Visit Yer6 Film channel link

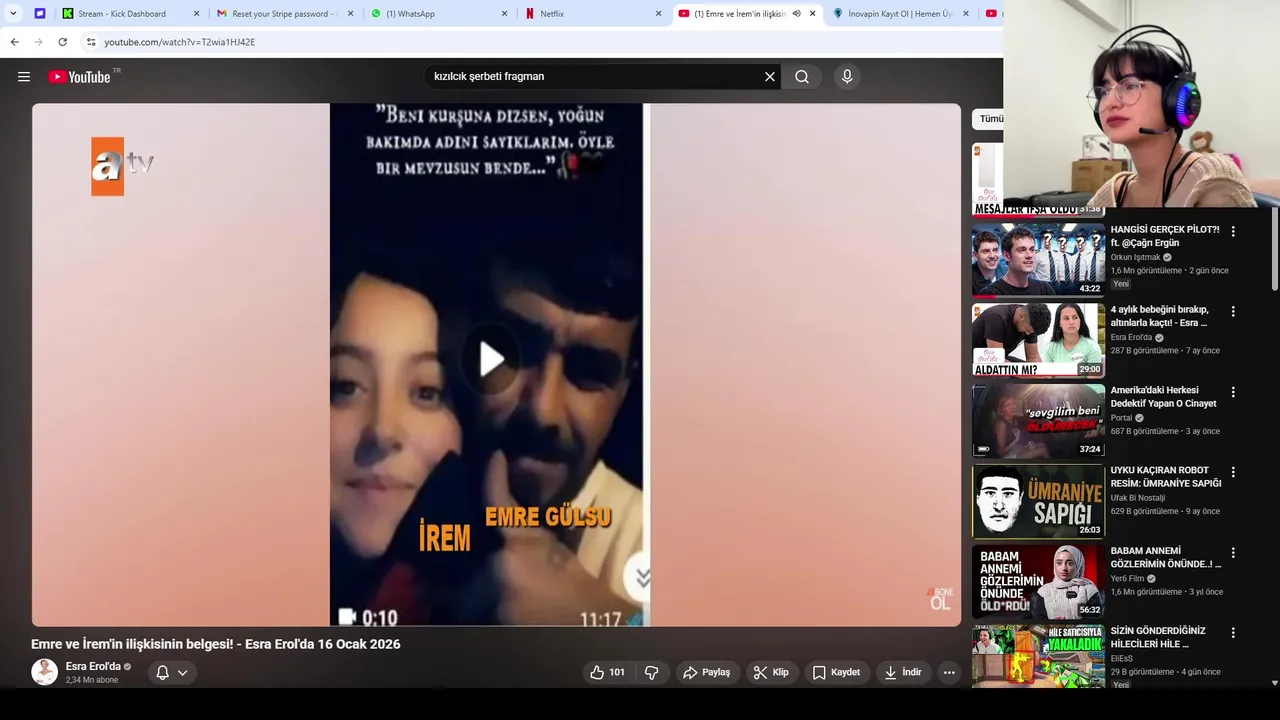1127,578
